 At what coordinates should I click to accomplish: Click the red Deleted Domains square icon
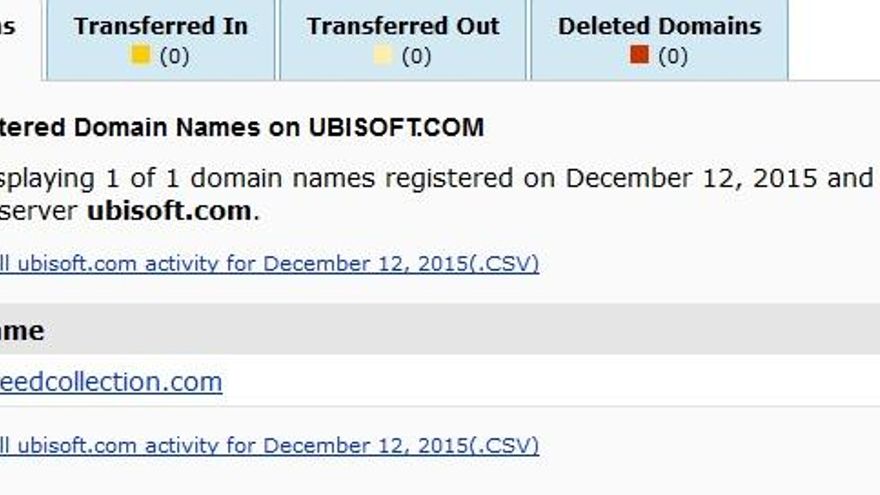pyautogui.click(x=640, y=56)
